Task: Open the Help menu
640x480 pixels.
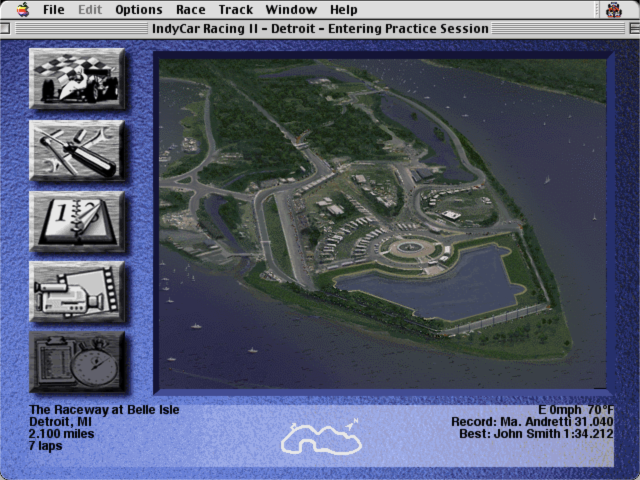Action: (344, 9)
